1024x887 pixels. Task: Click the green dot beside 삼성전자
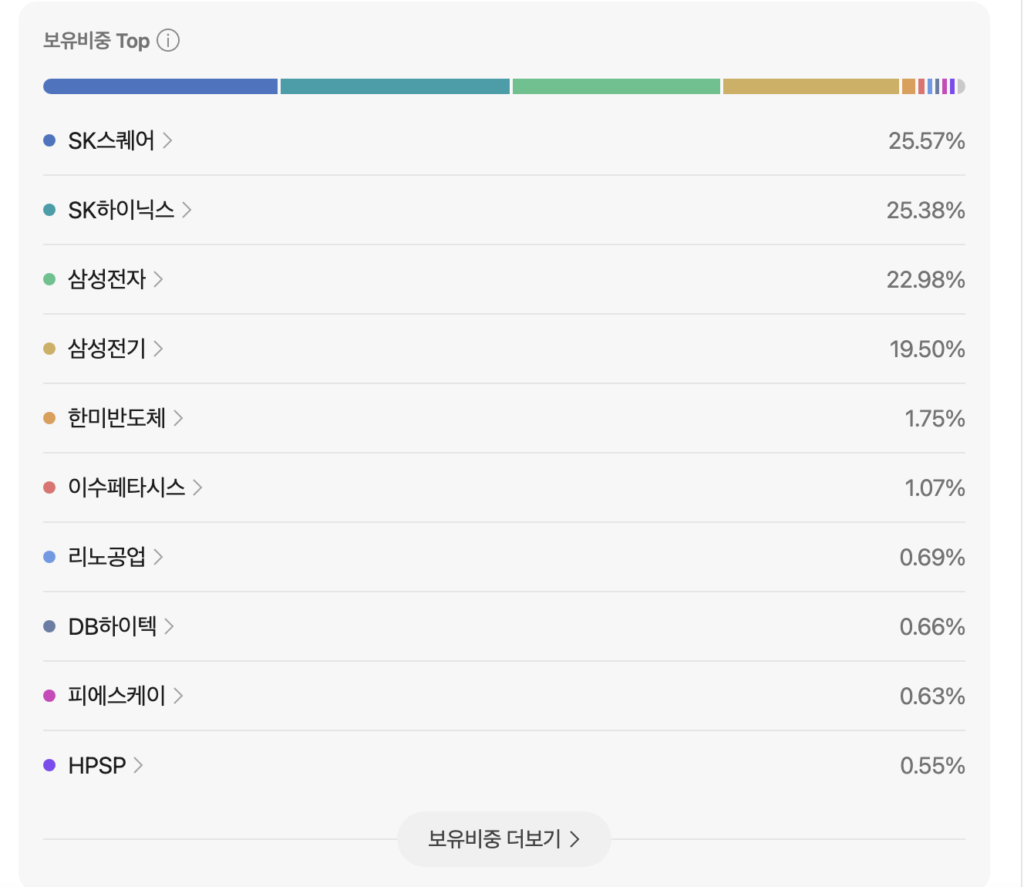click(x=49, y=280)
